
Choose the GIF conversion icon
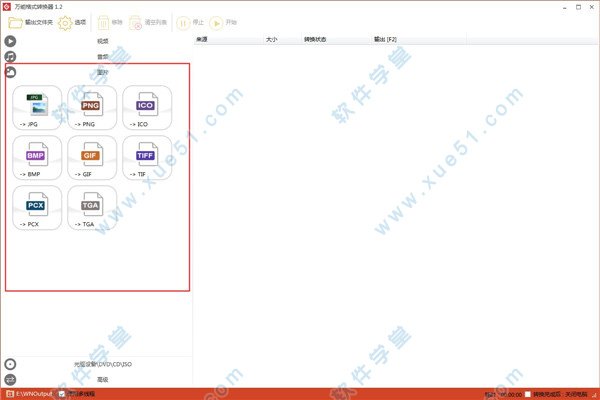pos(91,158)
